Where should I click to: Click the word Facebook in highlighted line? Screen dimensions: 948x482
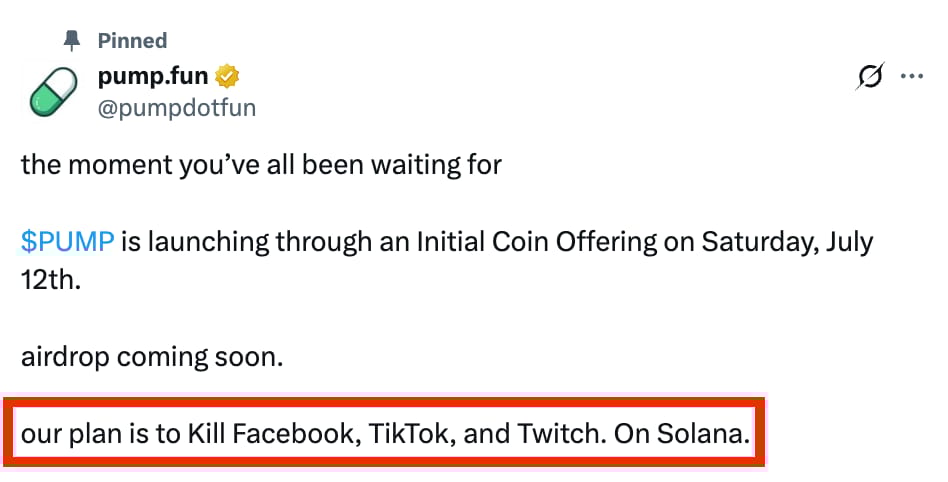[297, 434]
